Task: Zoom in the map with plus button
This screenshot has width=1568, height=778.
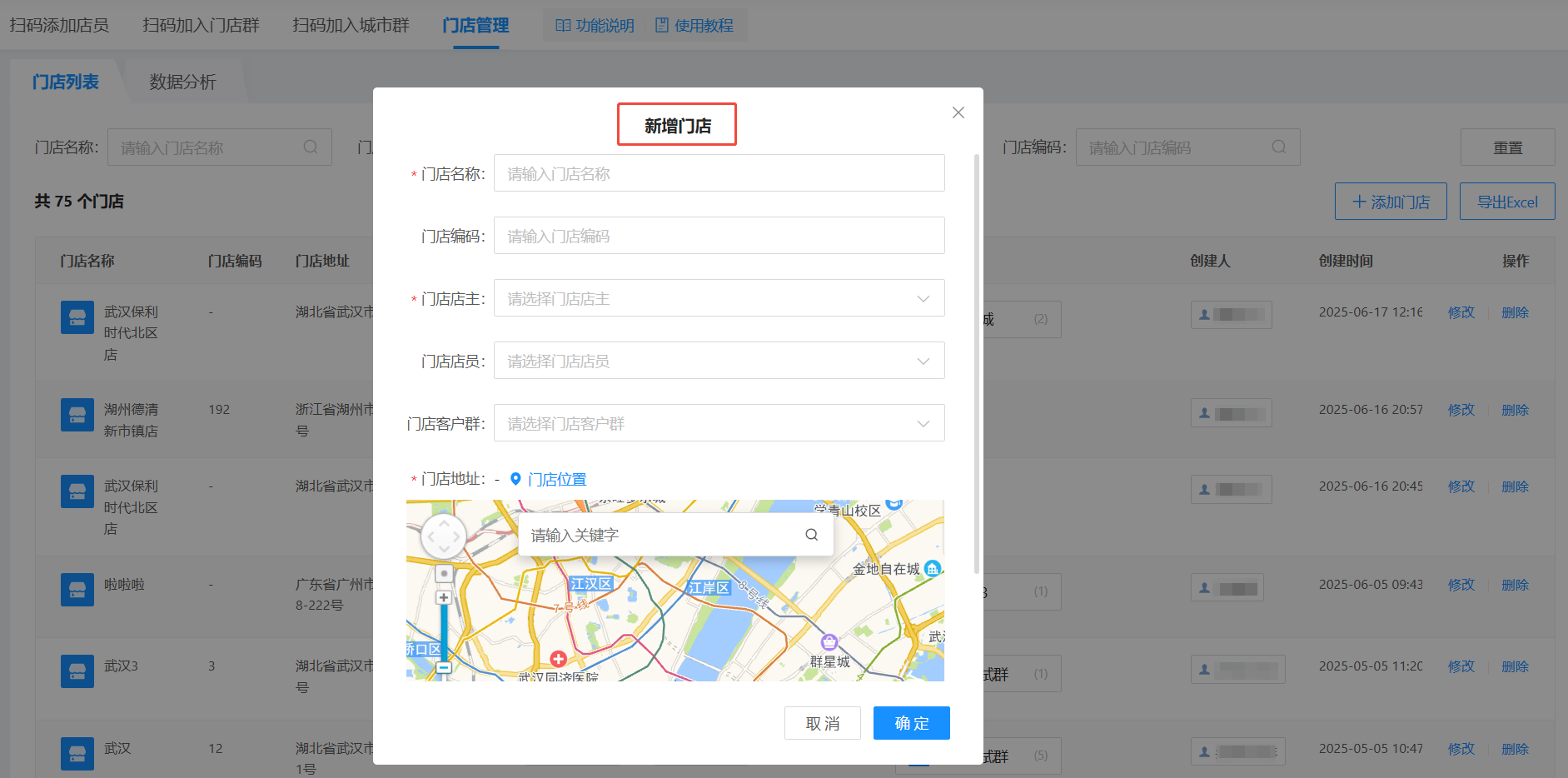Action: pyautogui.click(x=444, y=598)
